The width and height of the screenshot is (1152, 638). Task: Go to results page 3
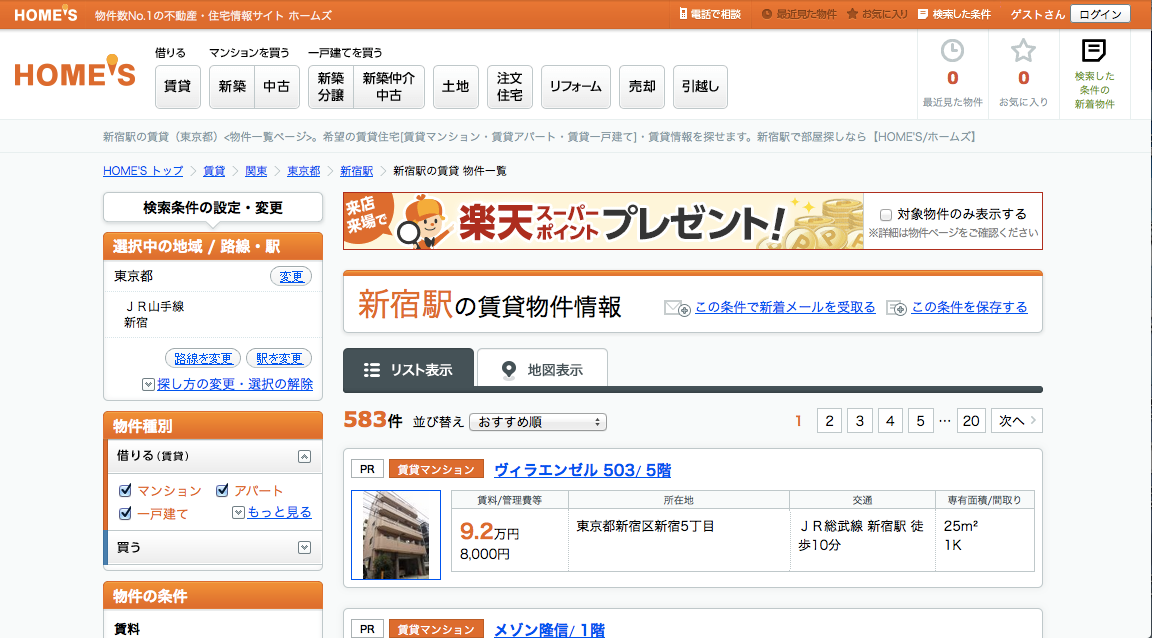[x=860, y=421]
